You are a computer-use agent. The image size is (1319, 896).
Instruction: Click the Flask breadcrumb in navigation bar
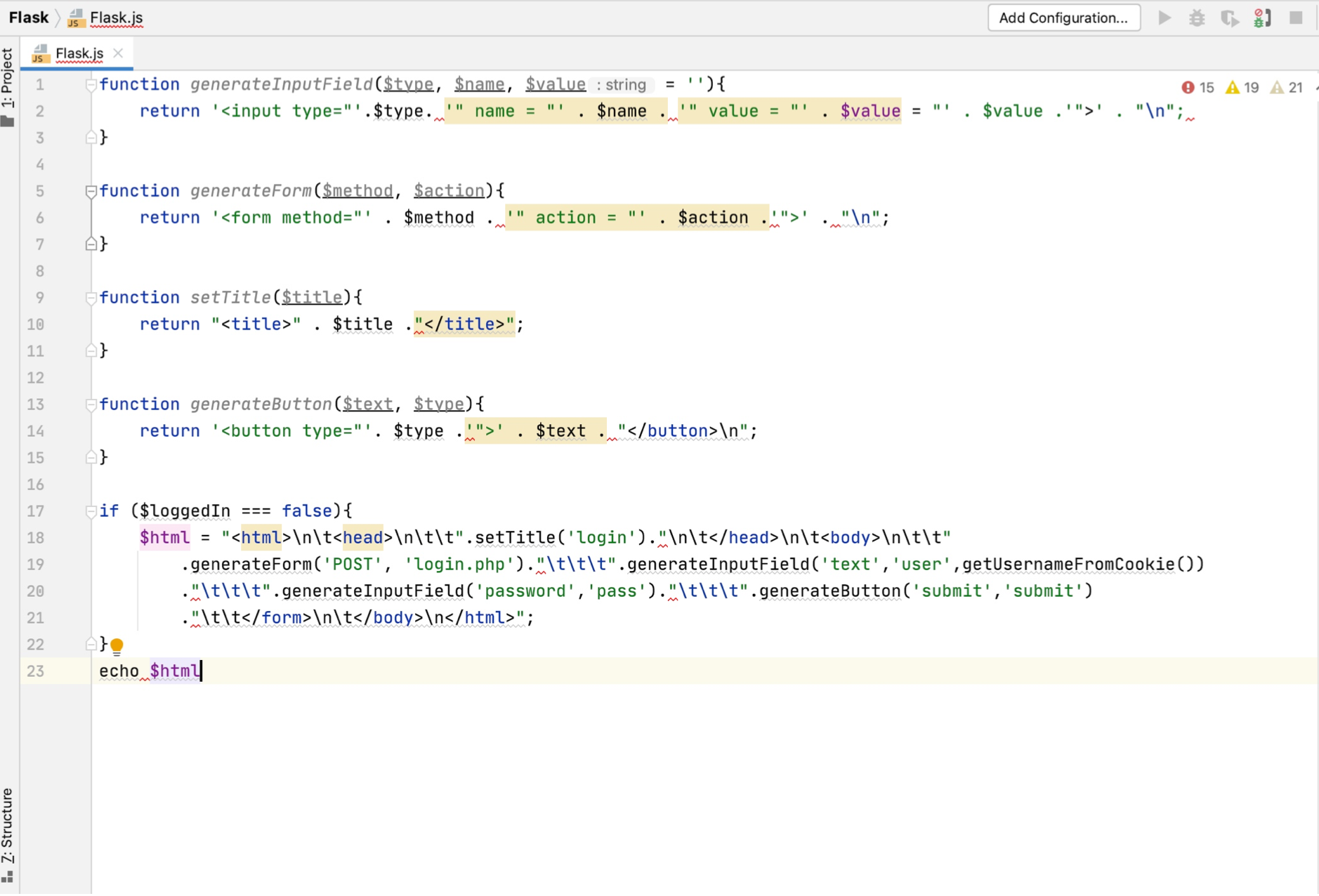29,18
